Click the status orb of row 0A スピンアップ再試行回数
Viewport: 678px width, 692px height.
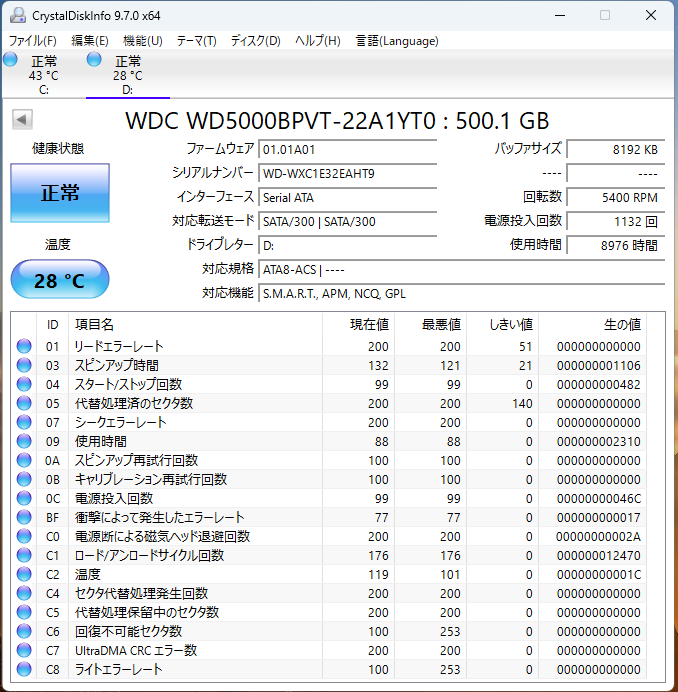(x=24, y=460)
